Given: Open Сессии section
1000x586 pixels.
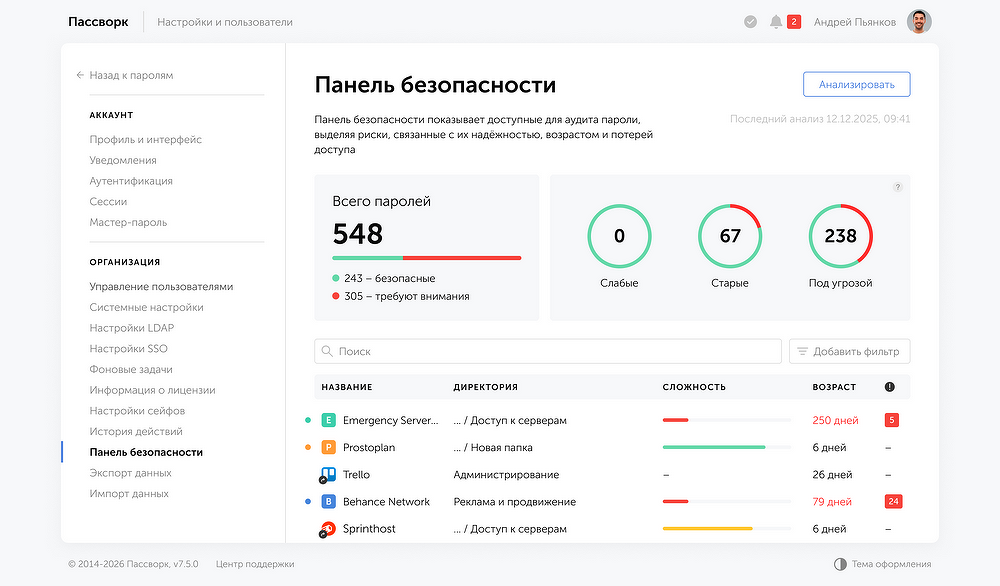Looking at the screenshot, I should click(x=108, y=201).
